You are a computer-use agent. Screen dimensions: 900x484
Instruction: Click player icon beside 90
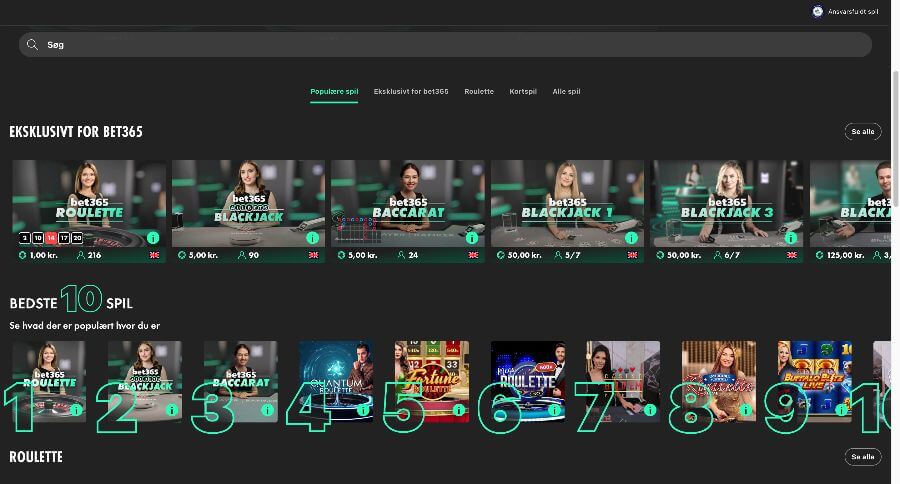[242, 255]
